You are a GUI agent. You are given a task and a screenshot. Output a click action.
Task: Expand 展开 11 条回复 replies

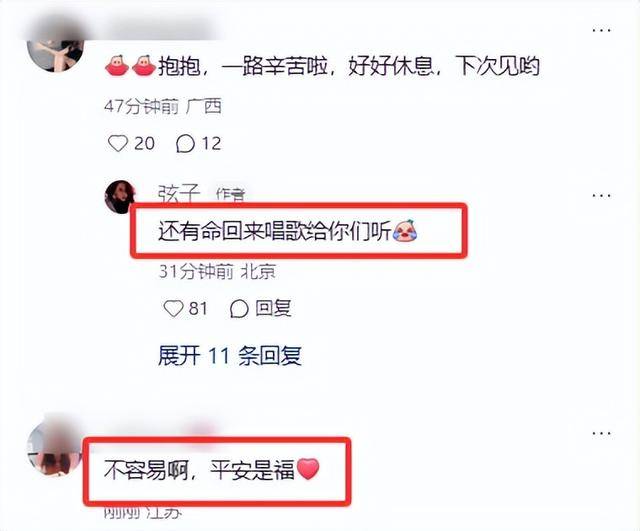(230, 355)
